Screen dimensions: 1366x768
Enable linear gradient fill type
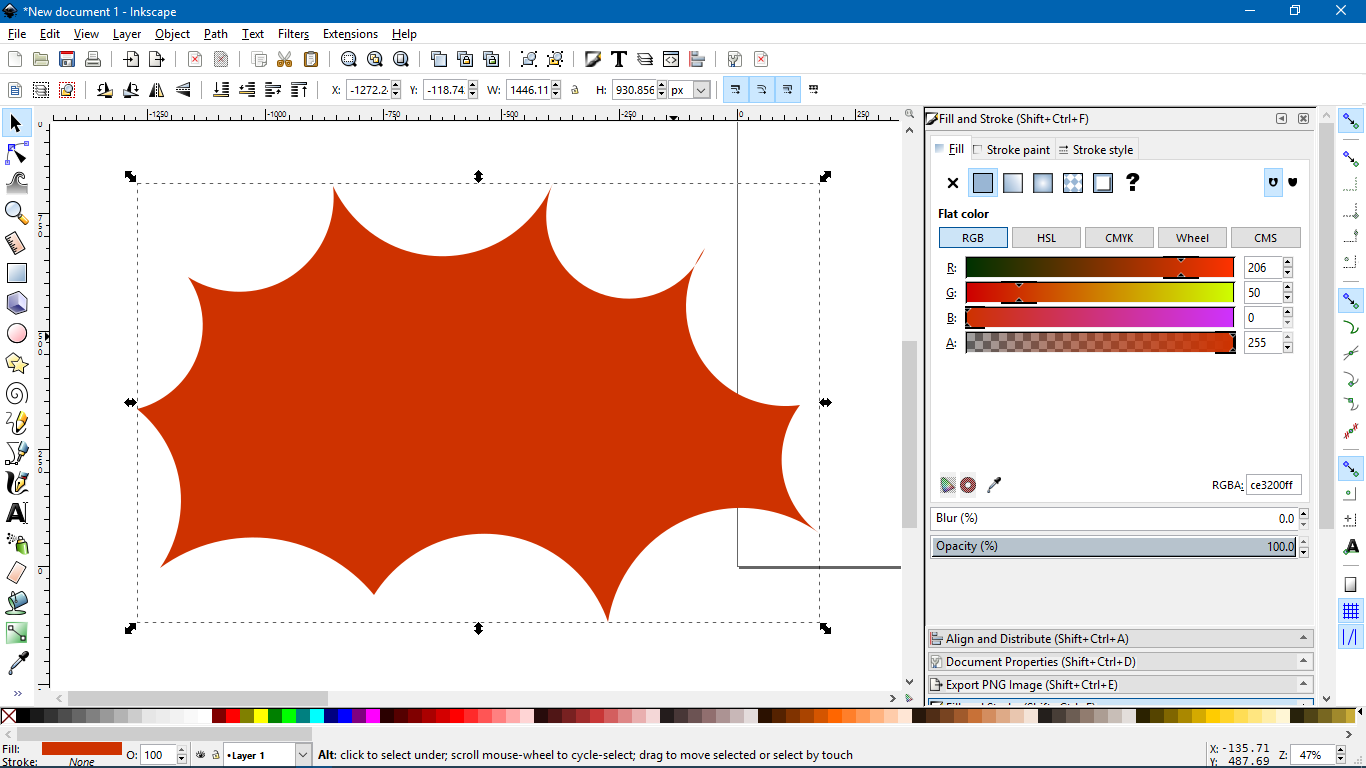1013,183
